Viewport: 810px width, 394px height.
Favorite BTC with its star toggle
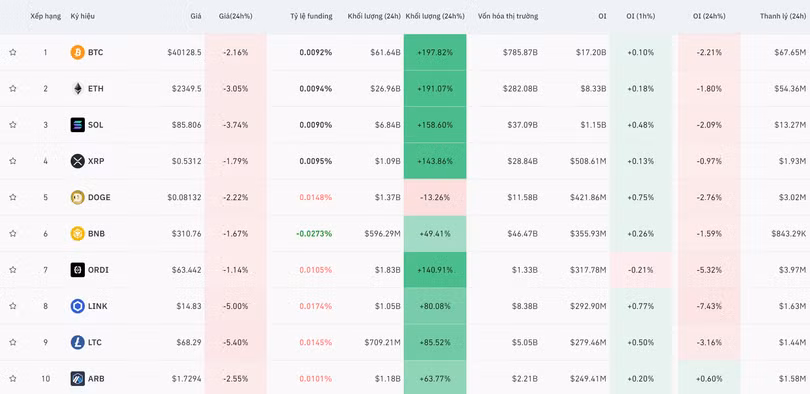pyautogui.click(x=13, y=52)
